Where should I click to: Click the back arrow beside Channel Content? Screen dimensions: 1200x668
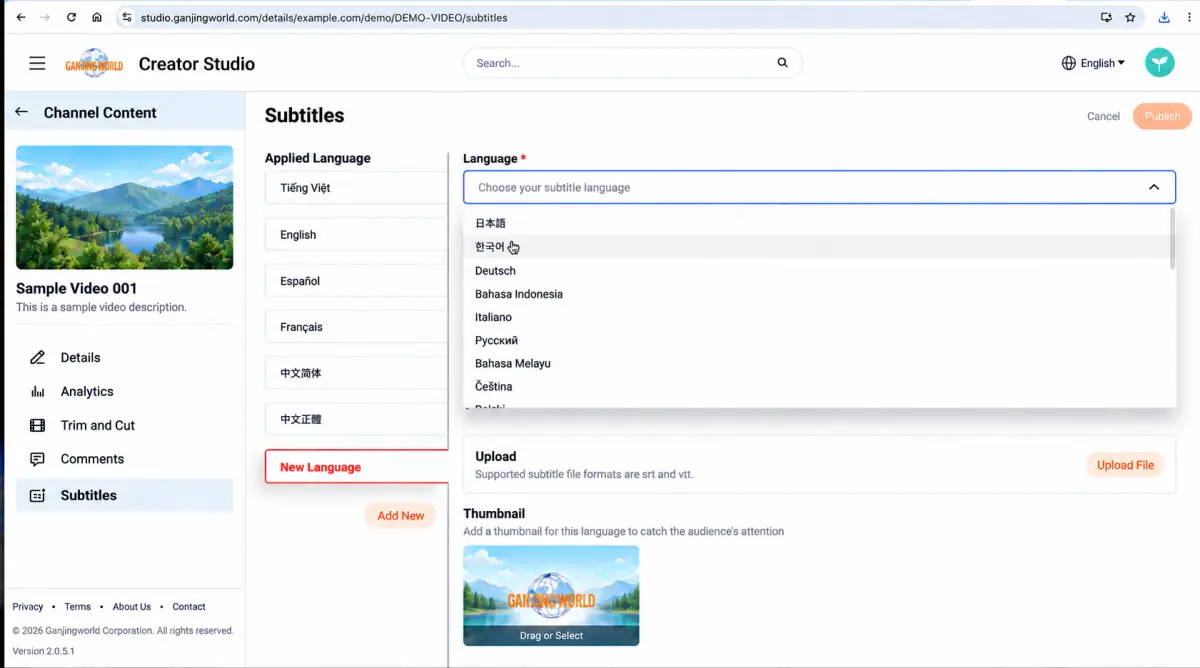click(x=21, y=112)
